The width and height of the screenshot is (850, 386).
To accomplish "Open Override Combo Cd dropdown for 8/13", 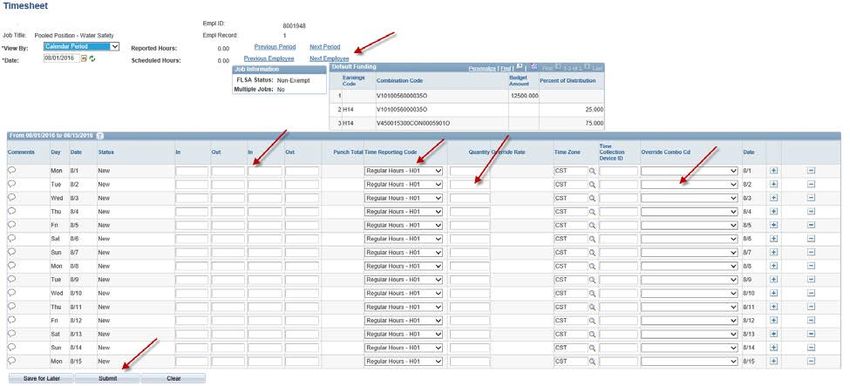I will (x=690, y=334).
